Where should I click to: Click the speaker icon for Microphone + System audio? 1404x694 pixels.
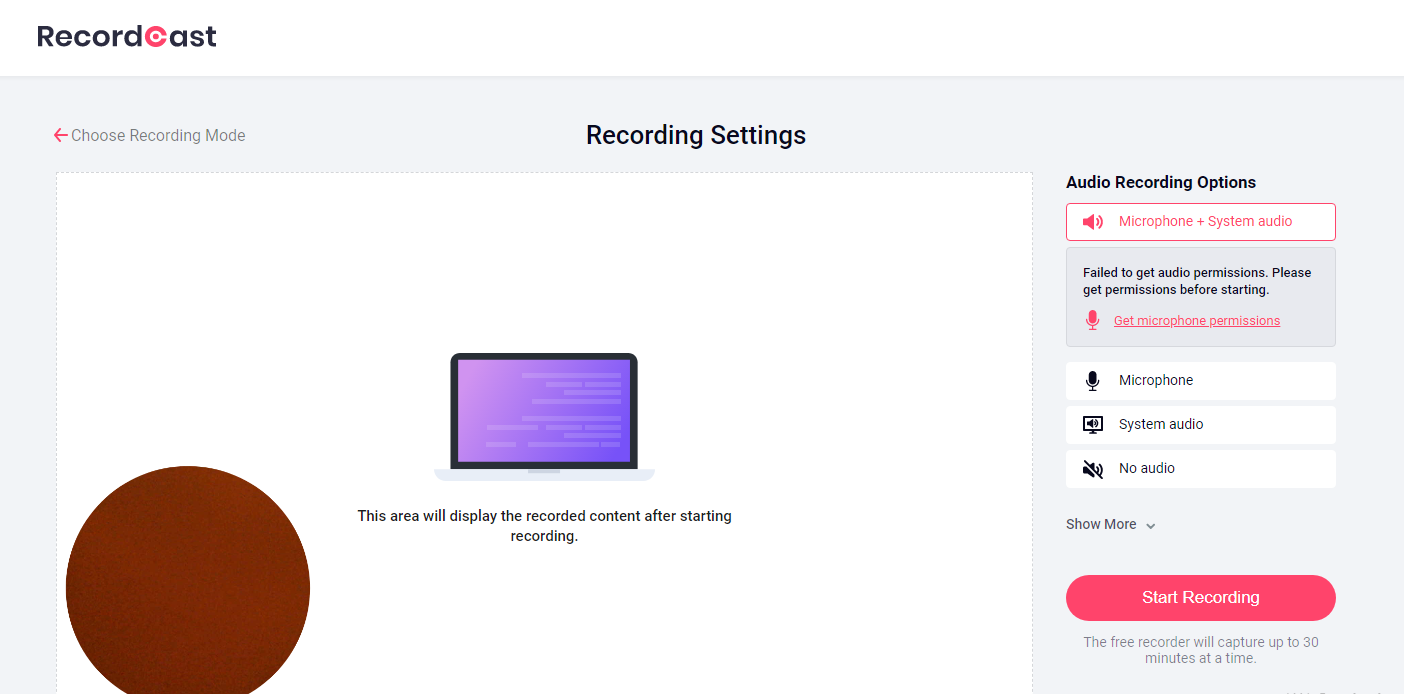click(x=1093, y=222)
